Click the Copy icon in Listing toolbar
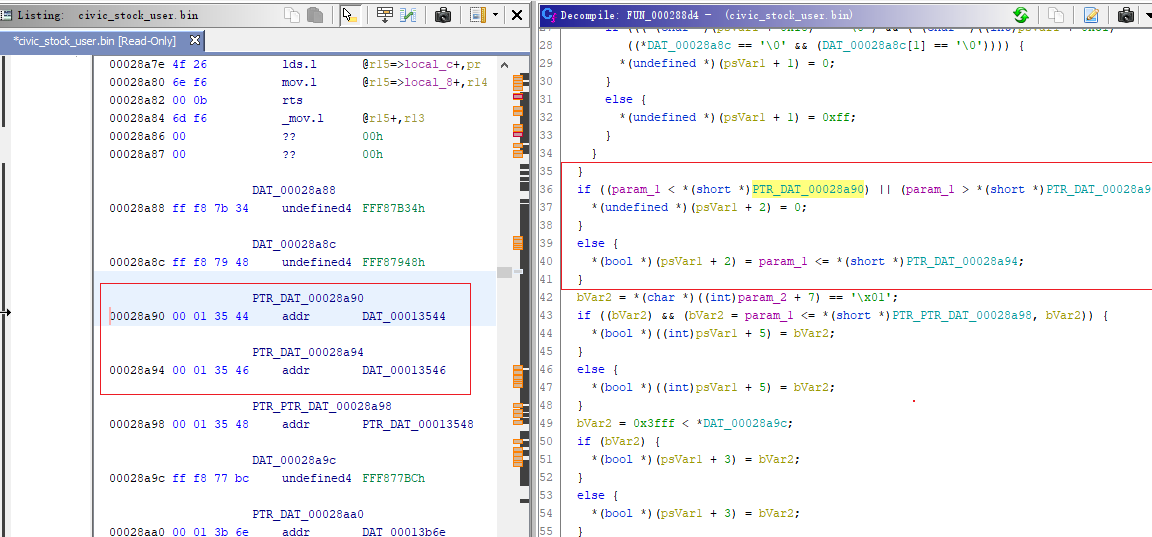 point(293,15)
